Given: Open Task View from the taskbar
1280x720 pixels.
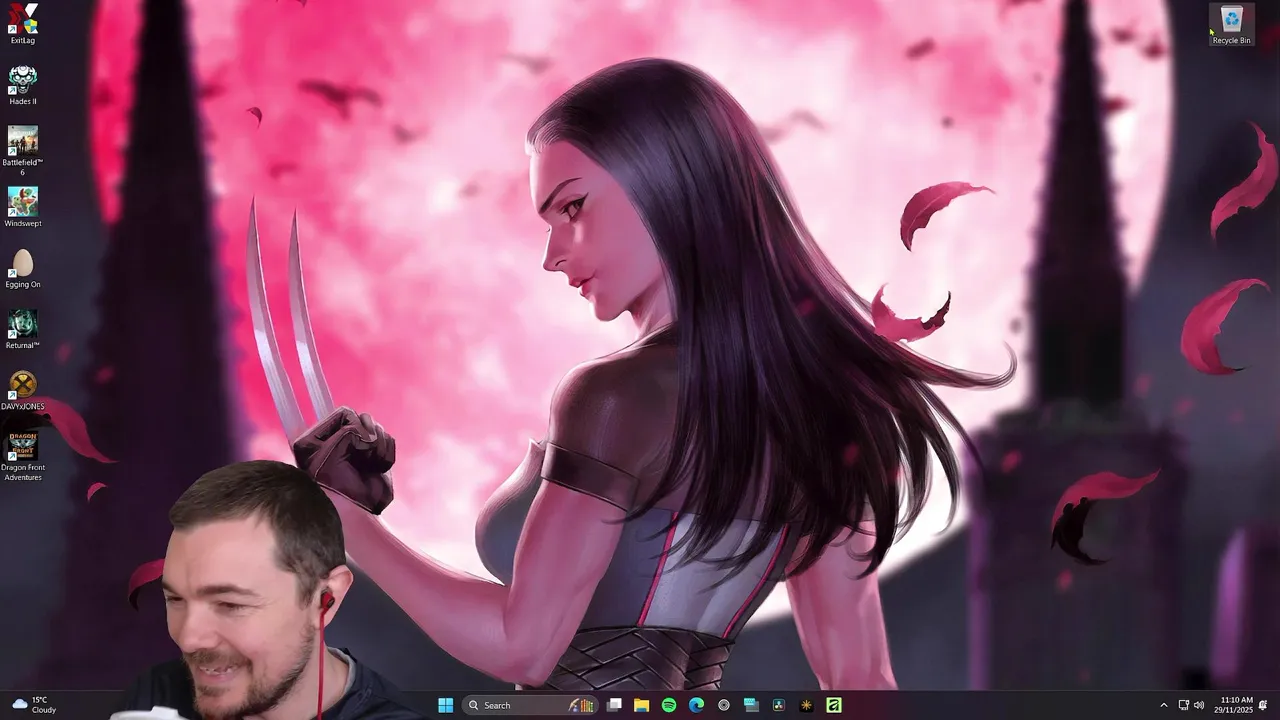Looking at the screenshot, I should coord(614,705).
